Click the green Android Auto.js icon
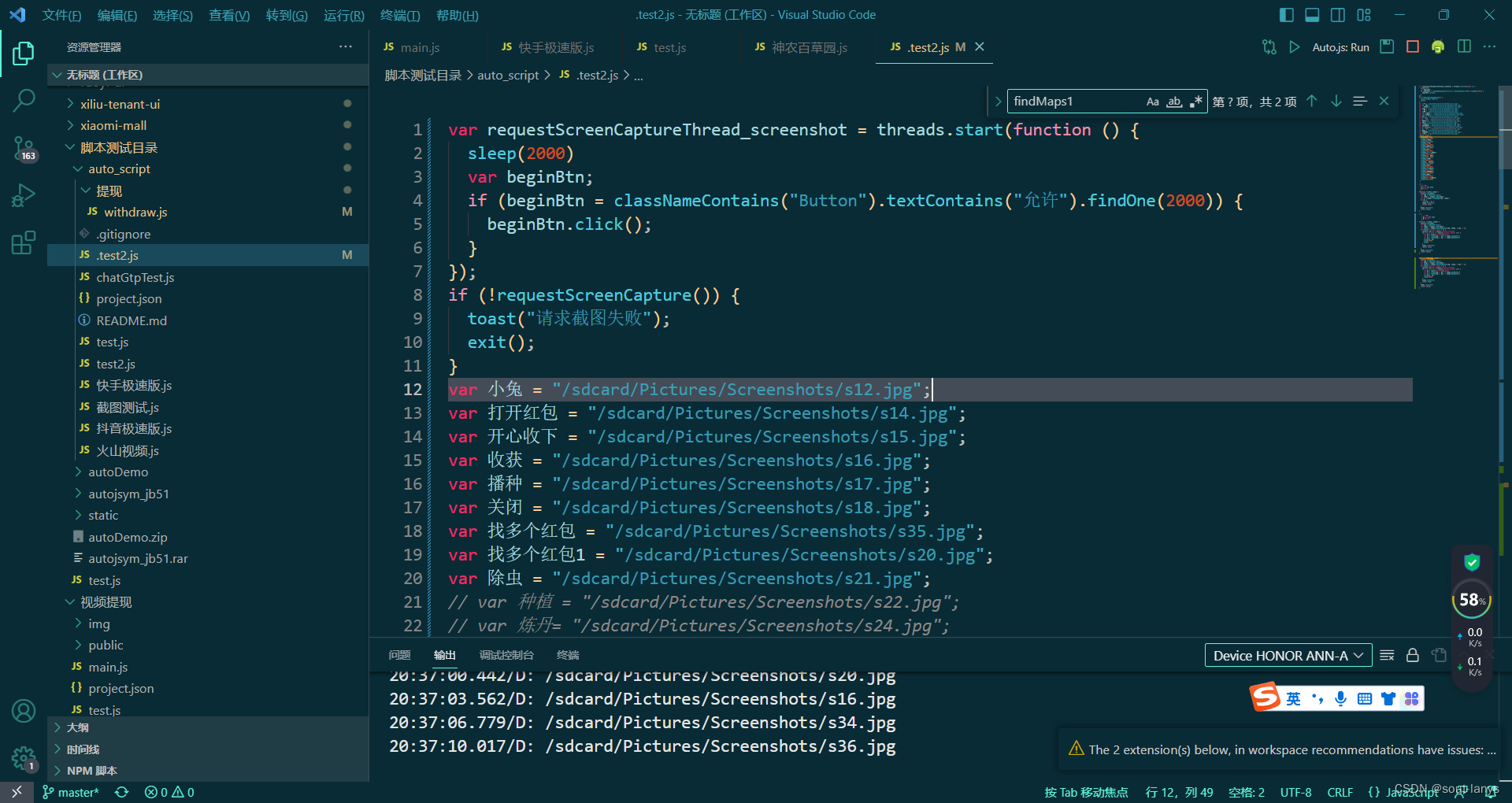Image resolution: width=1512 pixels, height=803 pixels. (x=1438, y=47)
